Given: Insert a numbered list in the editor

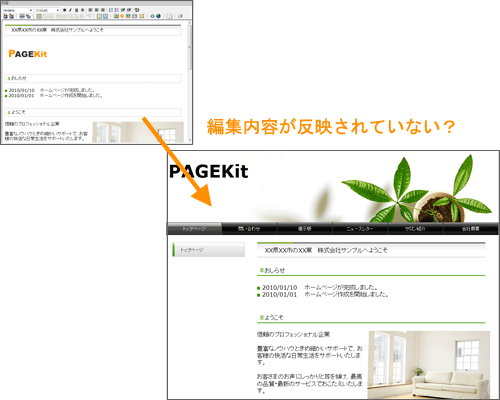Looking at the screenshot, I should coord(111,10).
